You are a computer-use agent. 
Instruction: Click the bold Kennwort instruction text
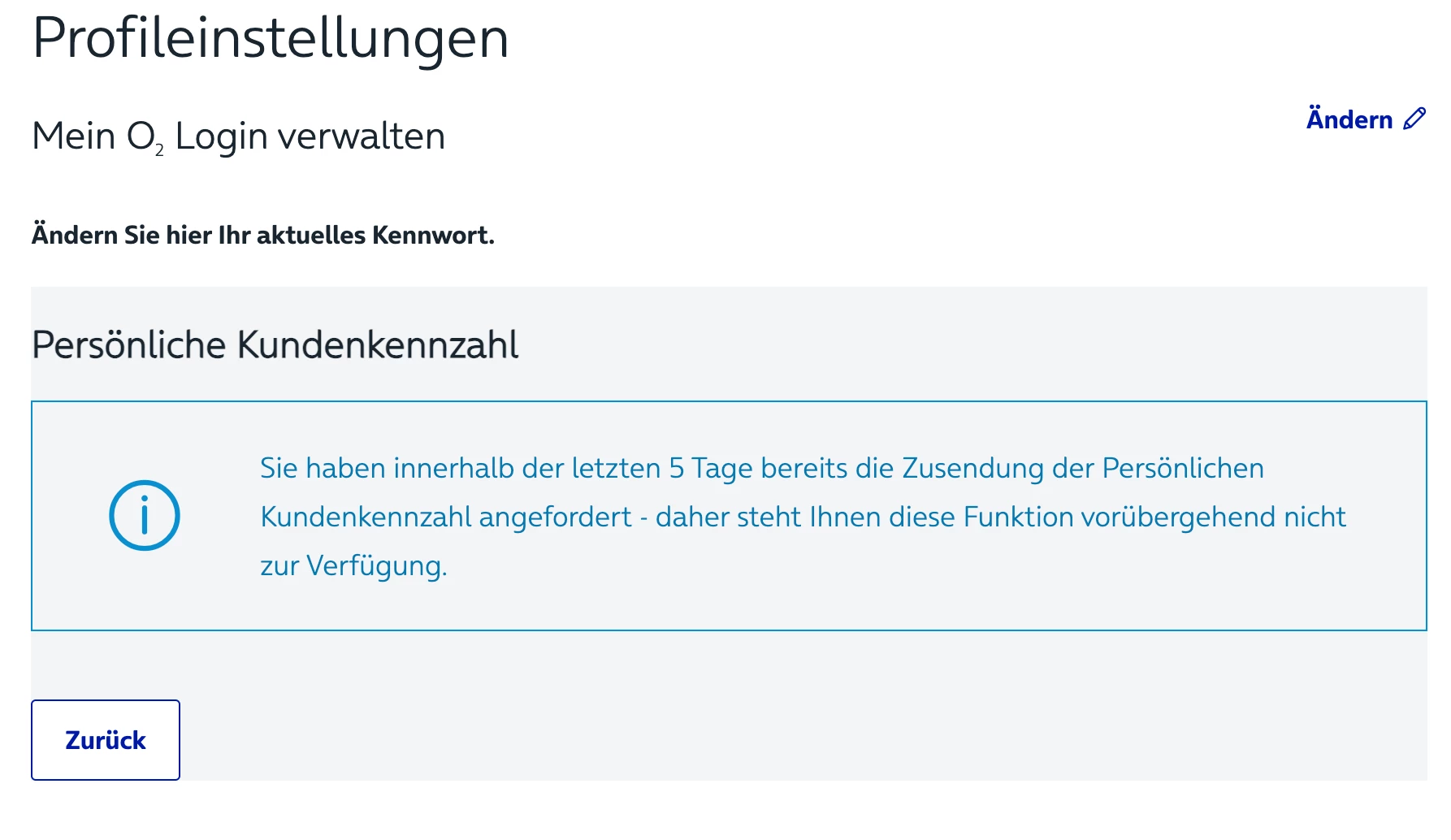coord(262,235)
